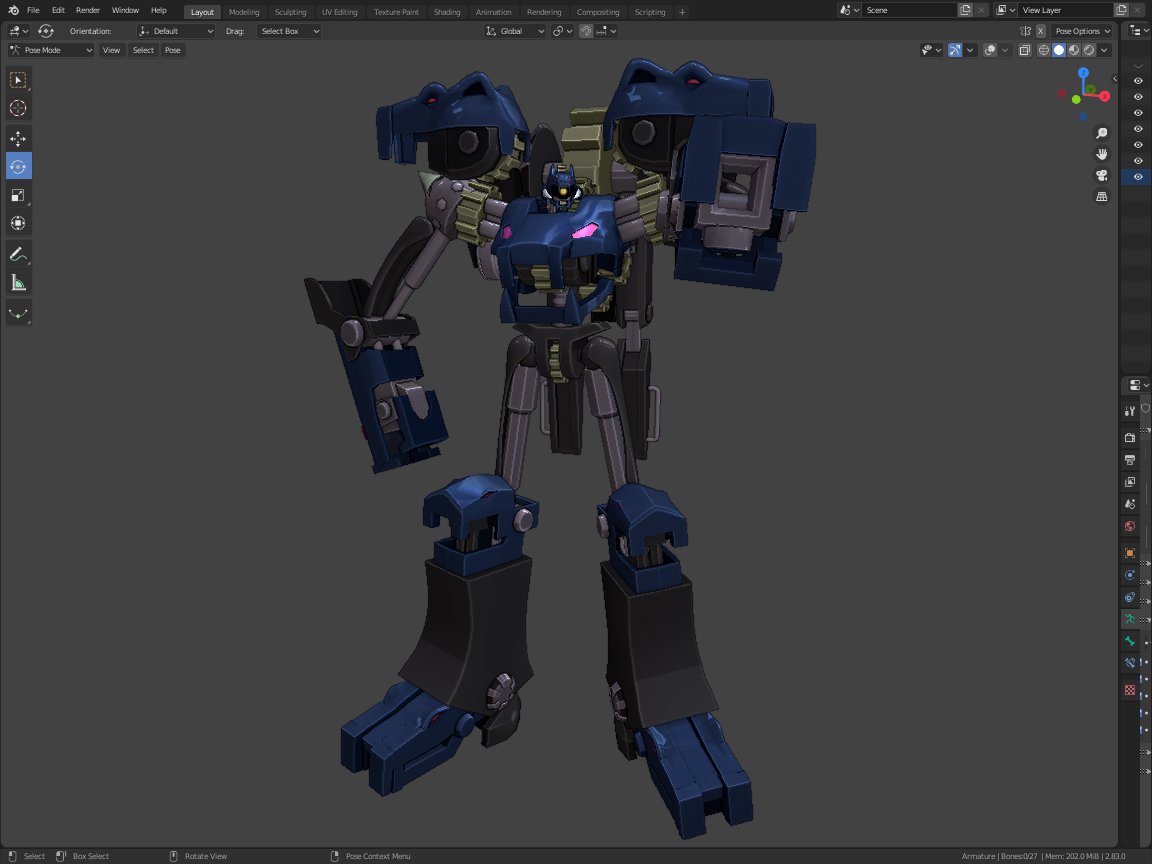1152x864 pixels.
Task: Select the Breakdowner pose tool
Action: tap(18, 314)
